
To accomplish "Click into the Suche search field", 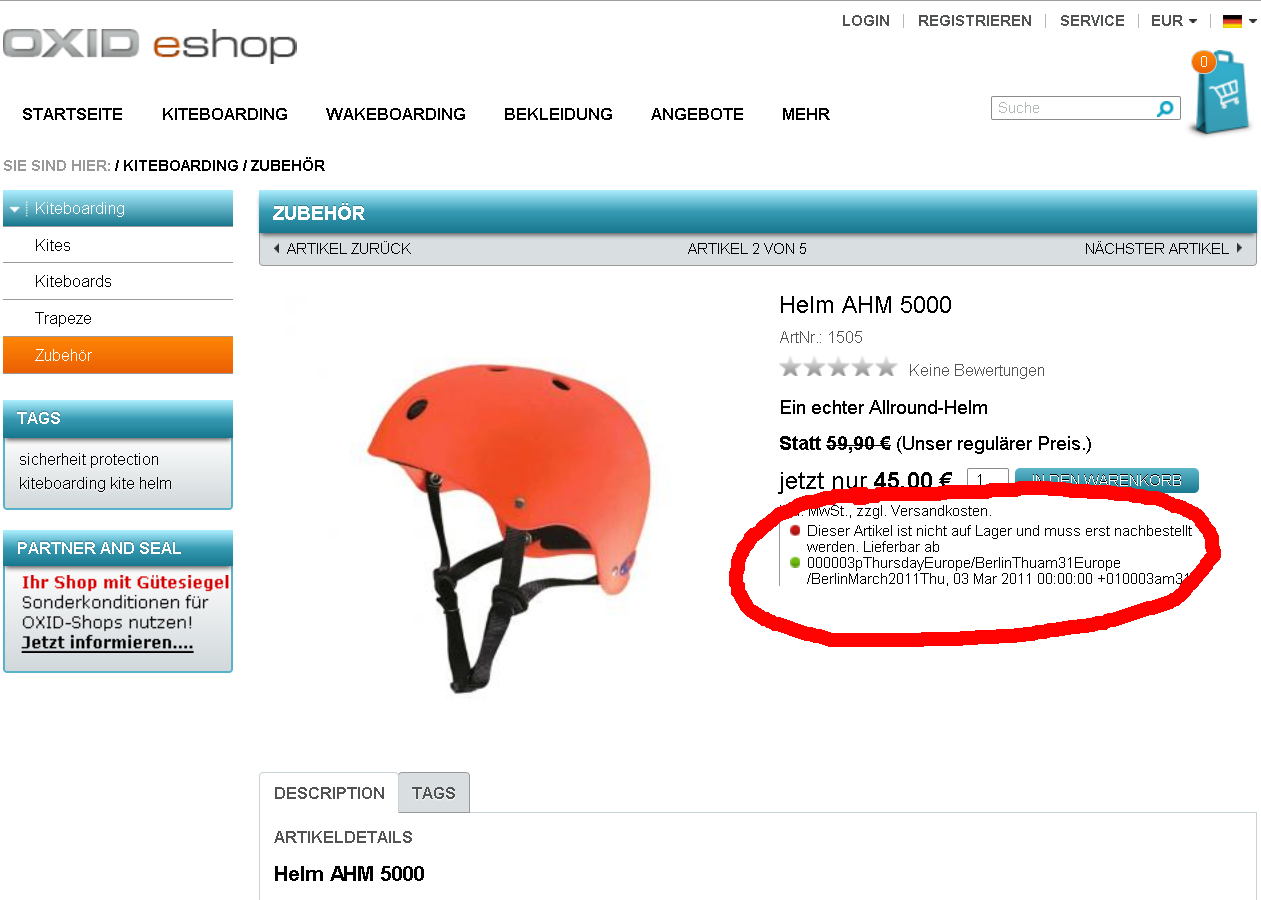I will pos(1074,108).
